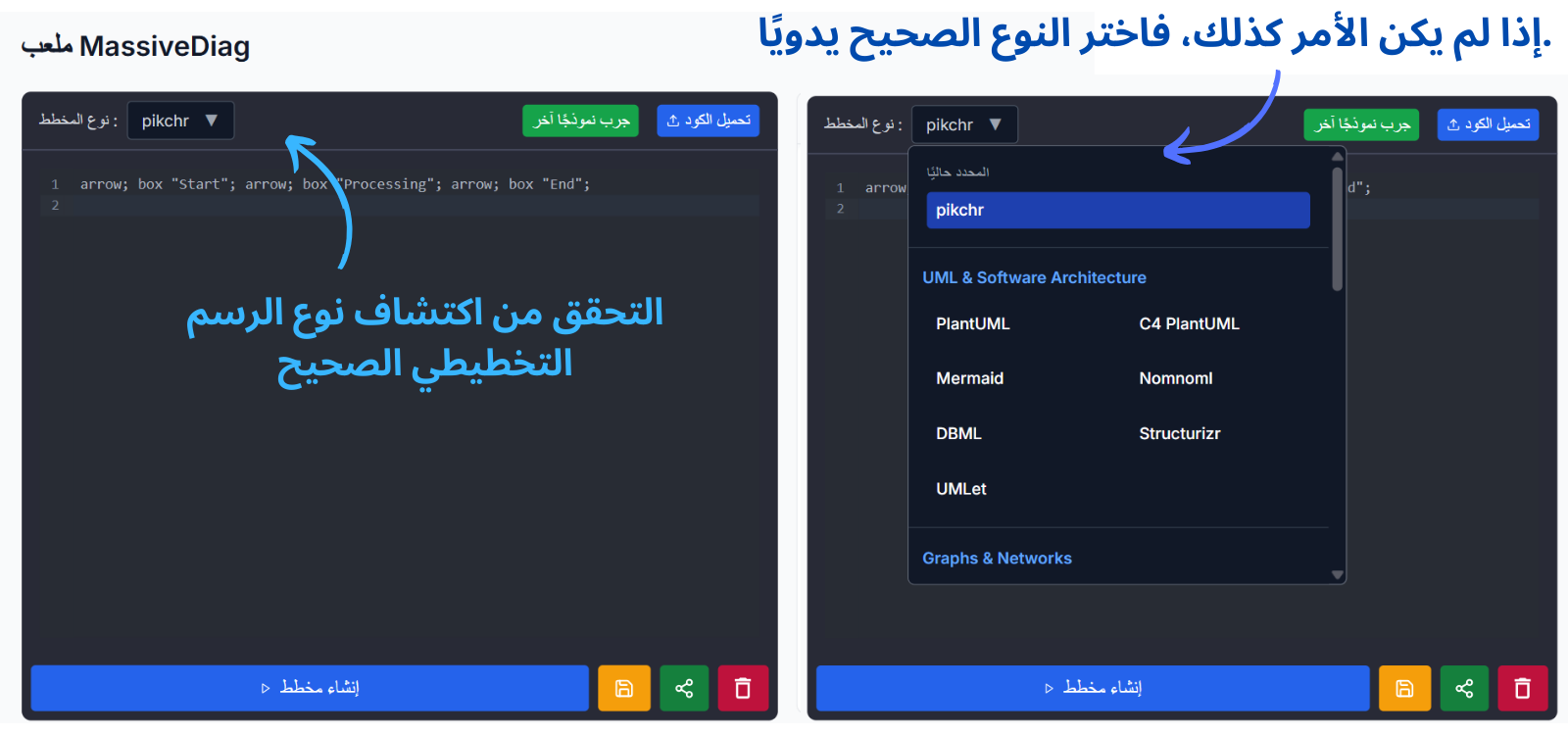The width and height of the screenshot is (1568, 735).
Task: Click the blue generate diagram button in the right panel
Action: coord(1093,688)
